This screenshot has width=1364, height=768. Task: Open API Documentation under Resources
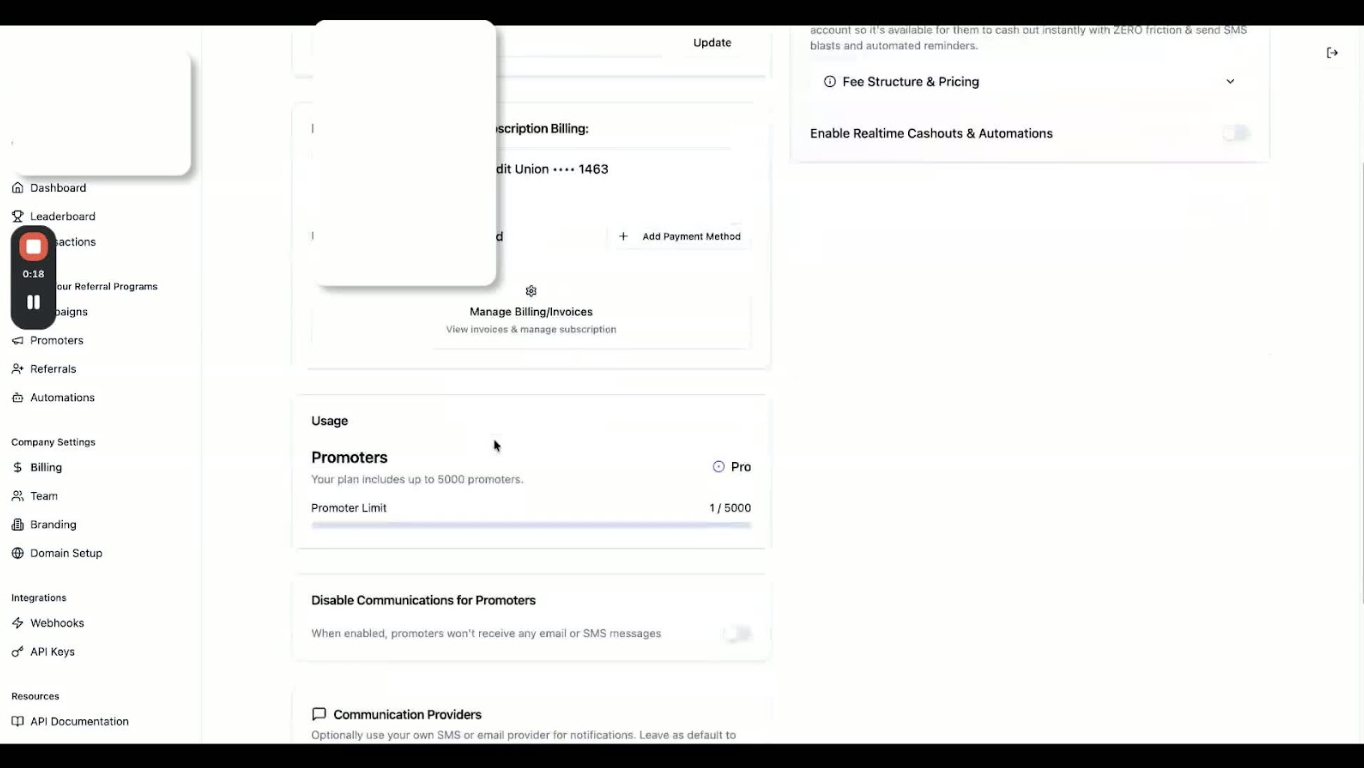79,721
